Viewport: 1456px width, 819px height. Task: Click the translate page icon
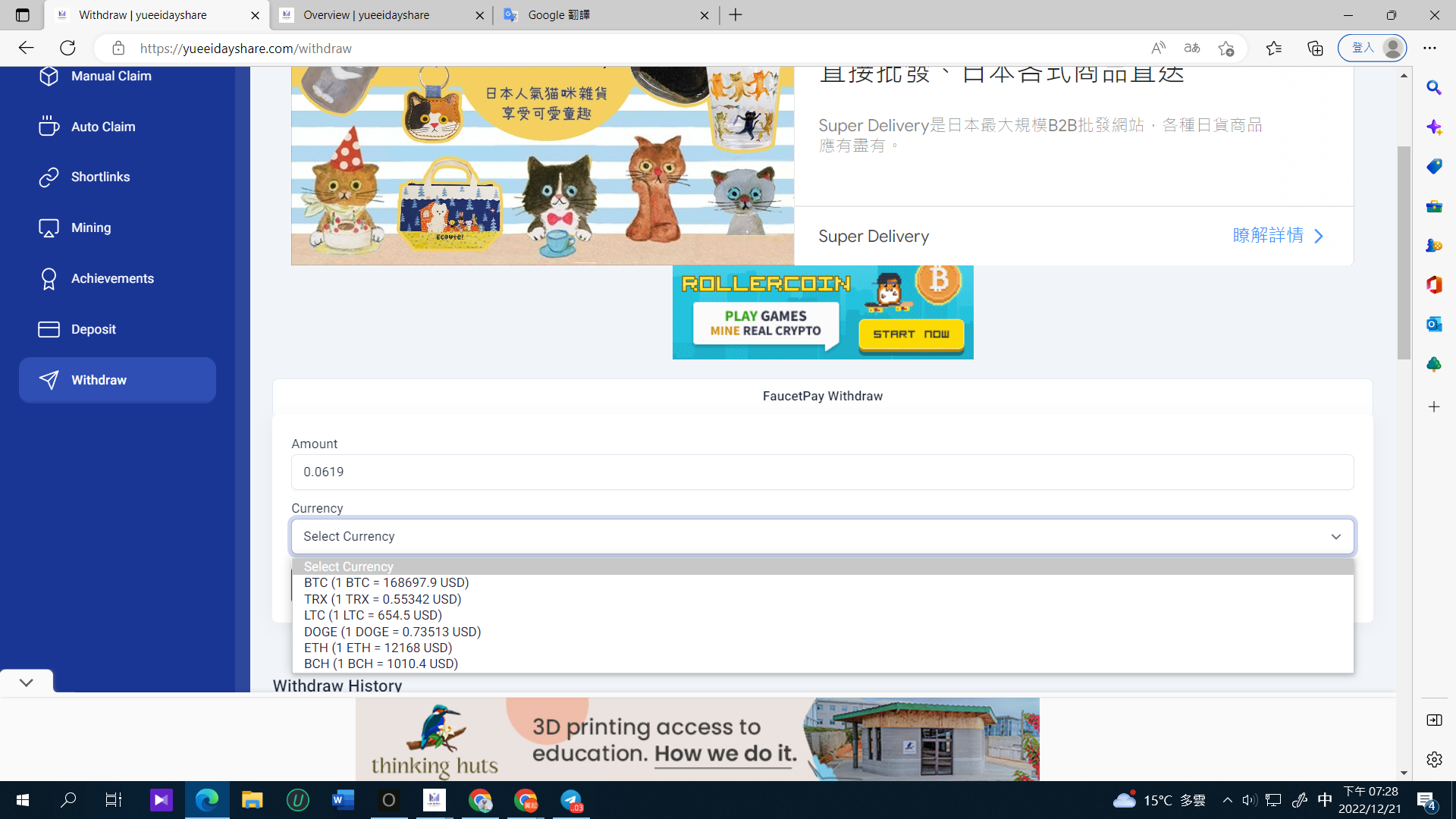(1192, 48)
